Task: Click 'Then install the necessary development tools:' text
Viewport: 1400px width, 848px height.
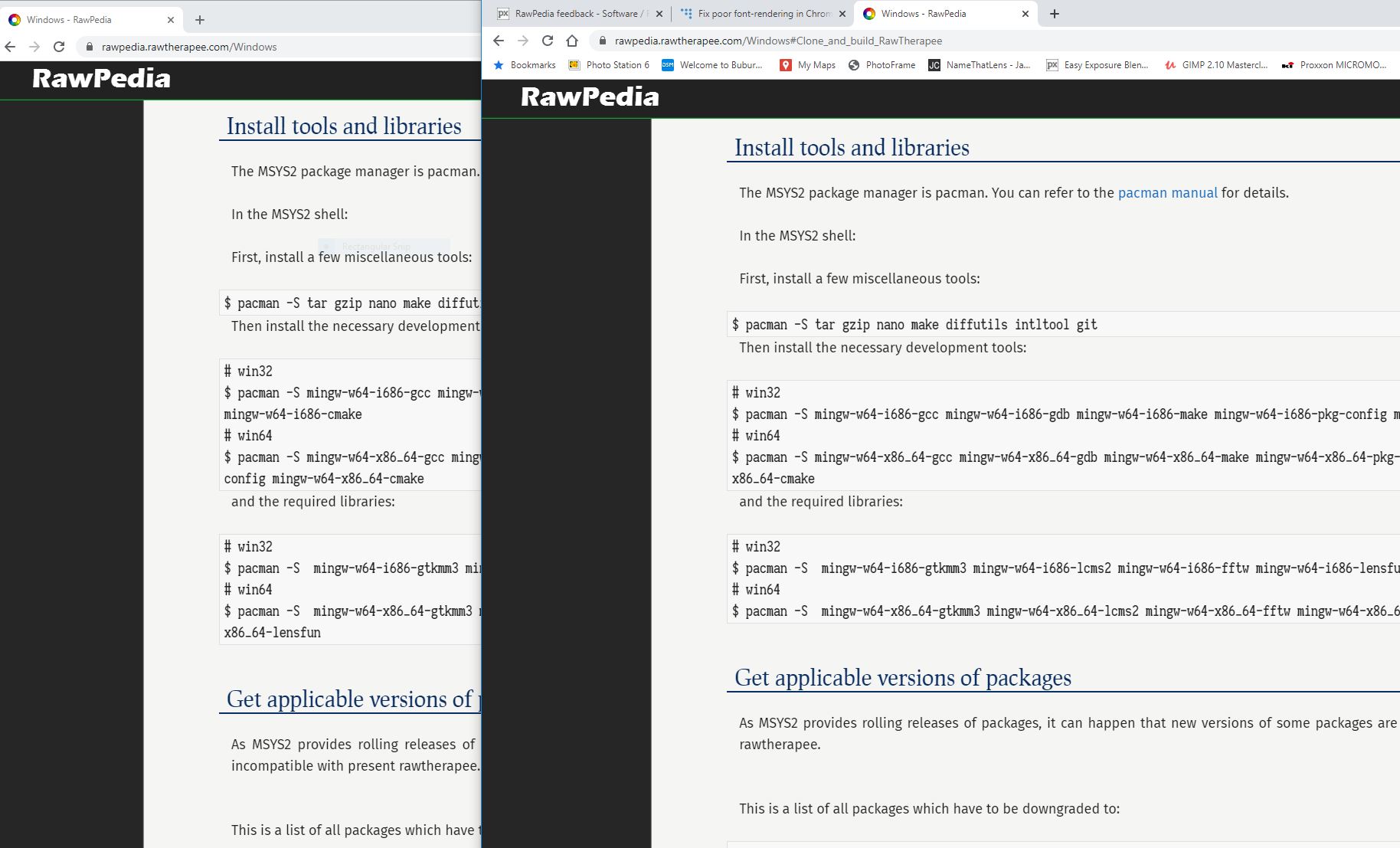Action: pyautogui.click(x=882, y=348)
